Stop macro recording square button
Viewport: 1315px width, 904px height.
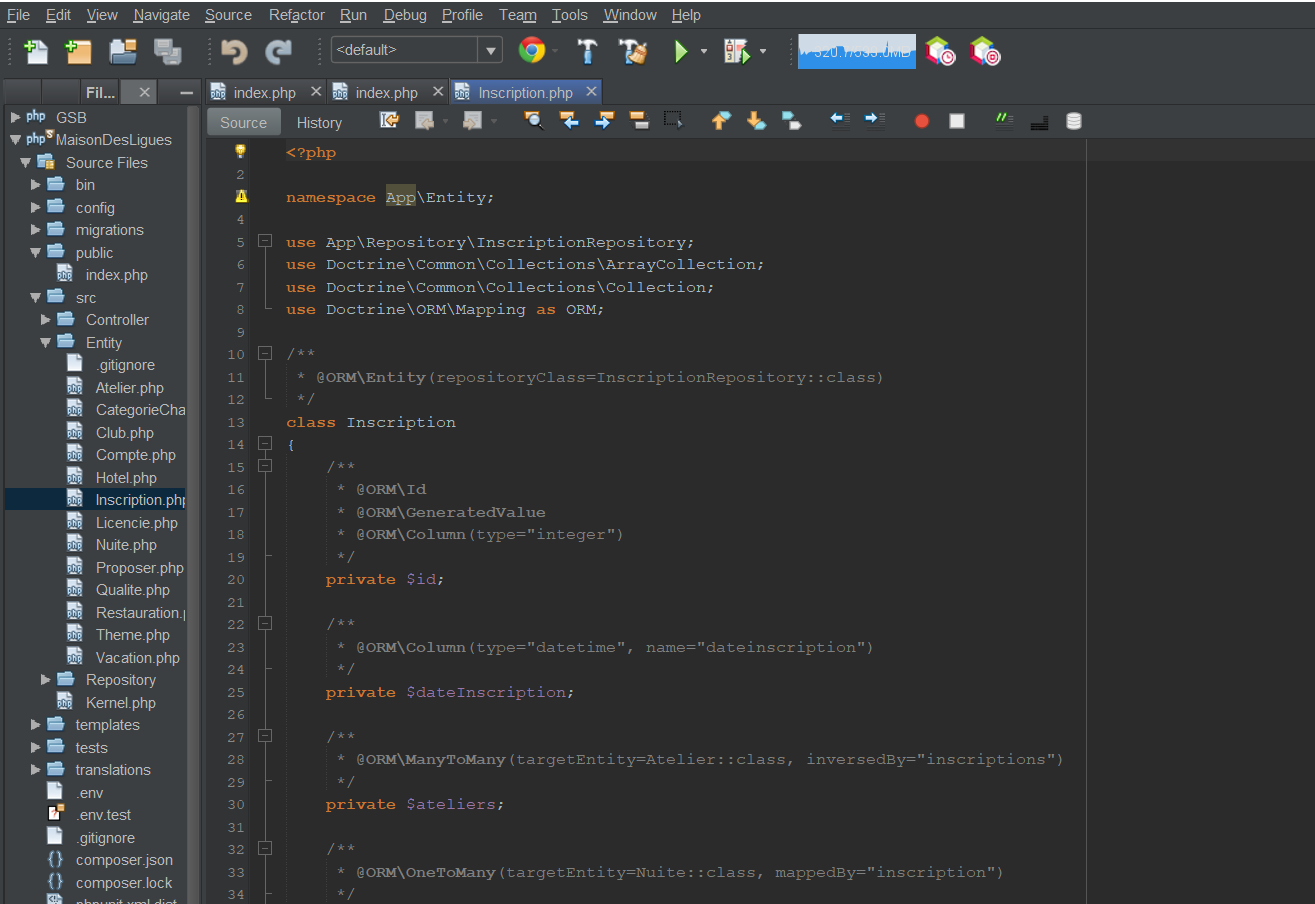point(957,121)
